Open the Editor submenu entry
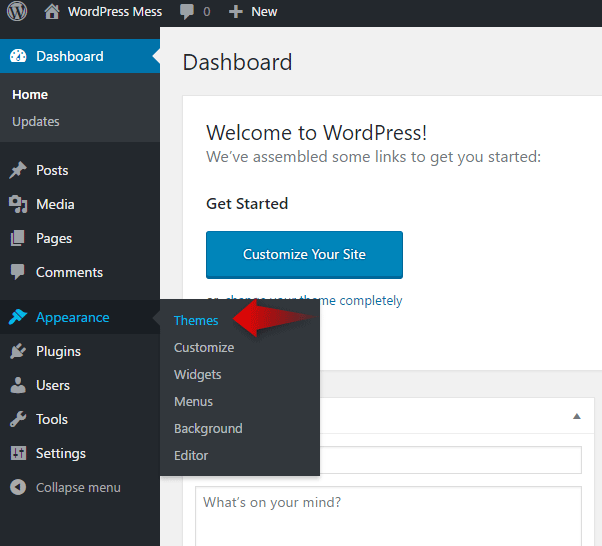602x546 pixels. [191, 456]
